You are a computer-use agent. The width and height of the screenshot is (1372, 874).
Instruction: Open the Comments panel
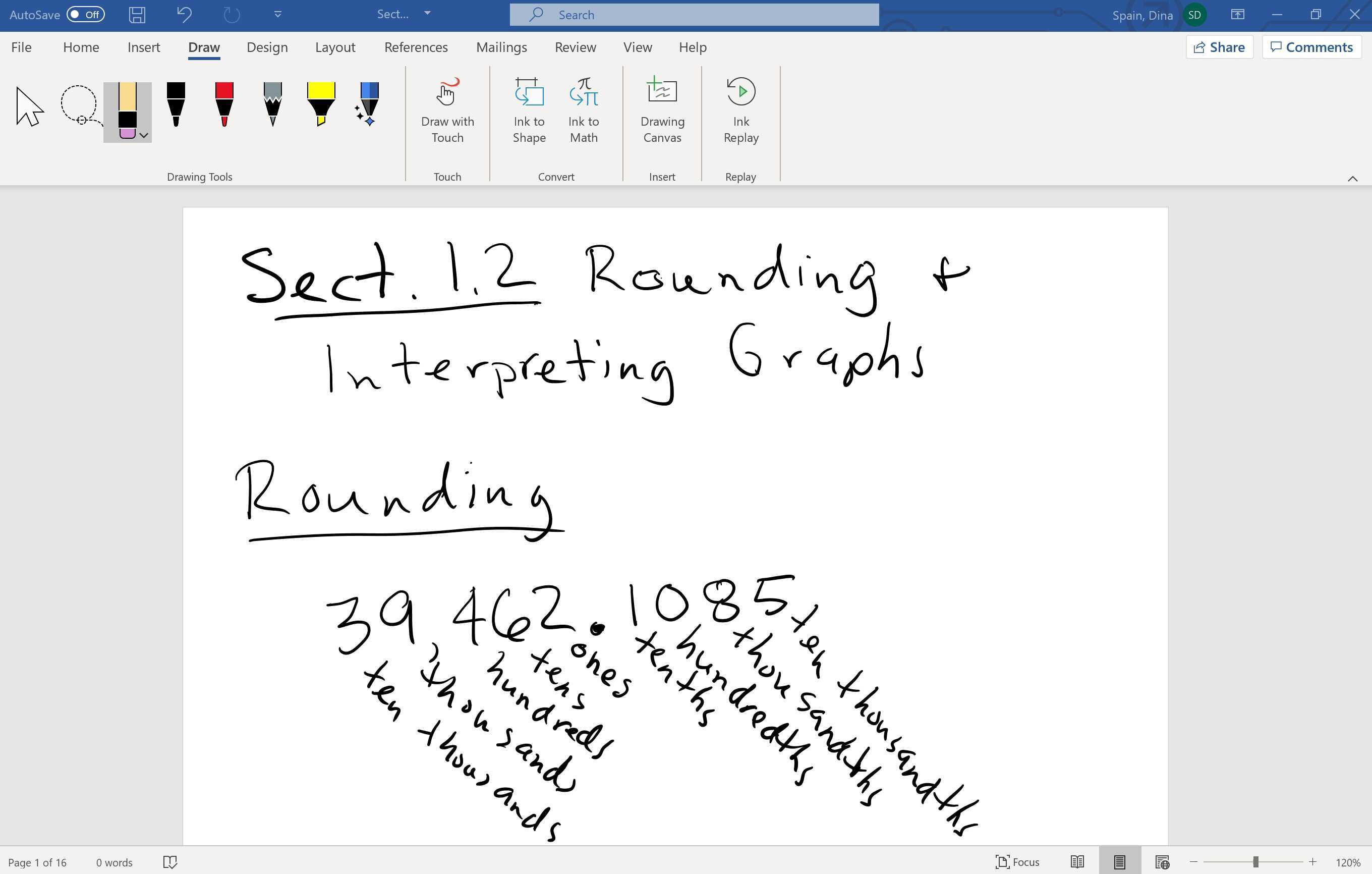pos(1311,47)
